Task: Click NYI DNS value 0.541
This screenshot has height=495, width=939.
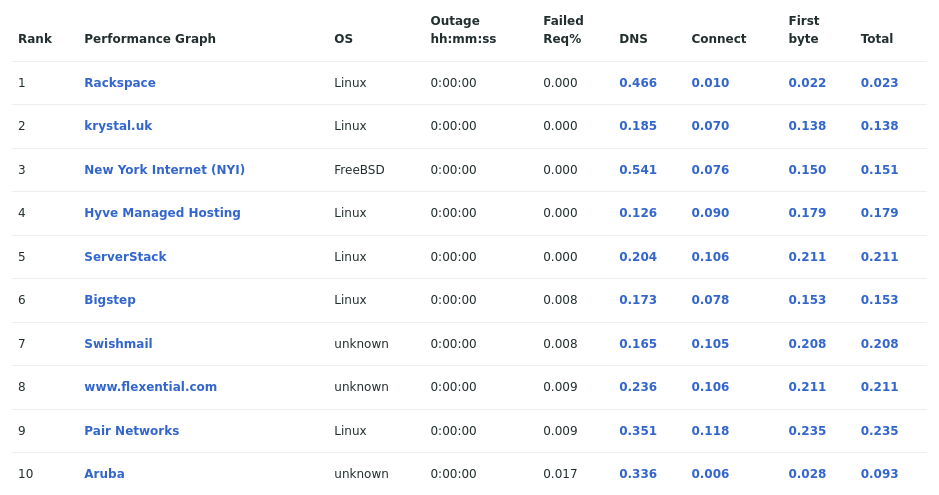Action: [x=638, y=169]
